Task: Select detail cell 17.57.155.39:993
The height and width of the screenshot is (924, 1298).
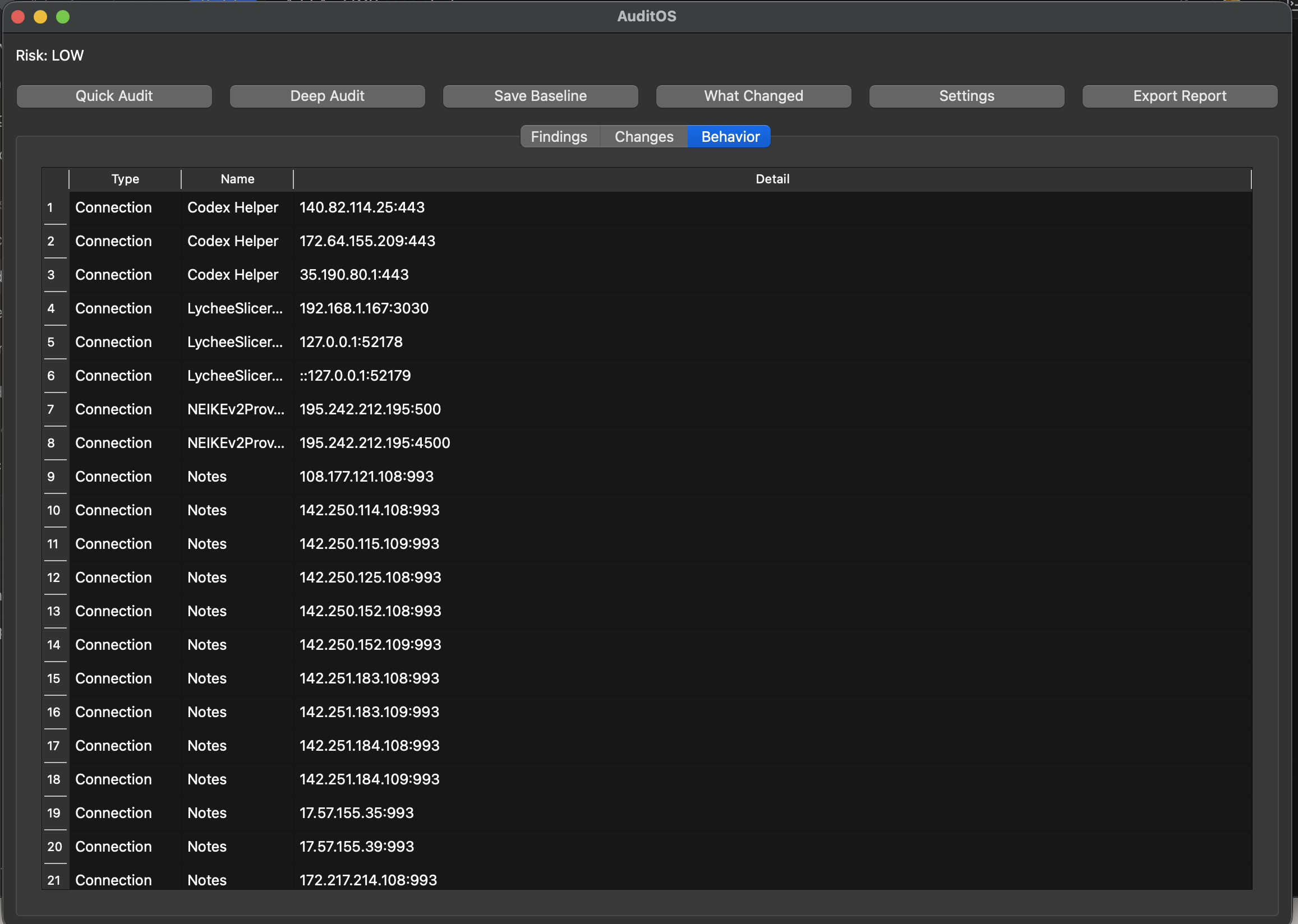Action: [x=772, y=846]
